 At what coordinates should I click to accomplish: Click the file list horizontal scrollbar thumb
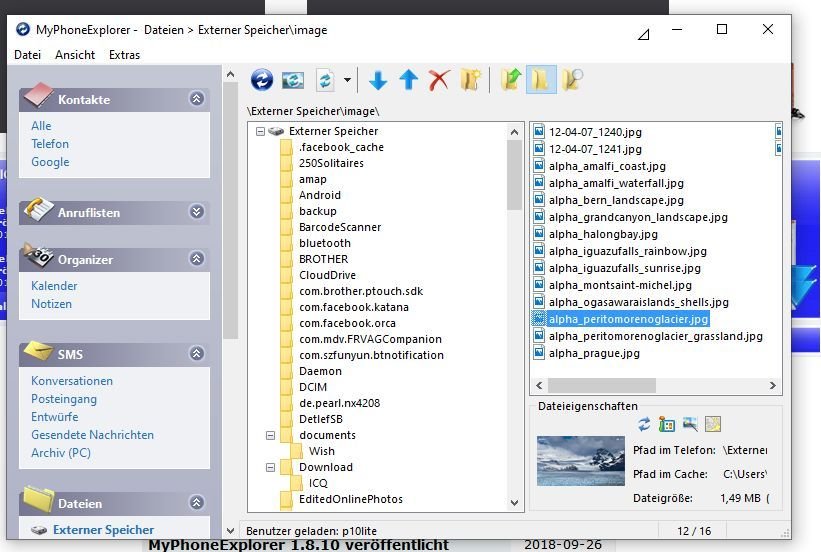(602, 385)
